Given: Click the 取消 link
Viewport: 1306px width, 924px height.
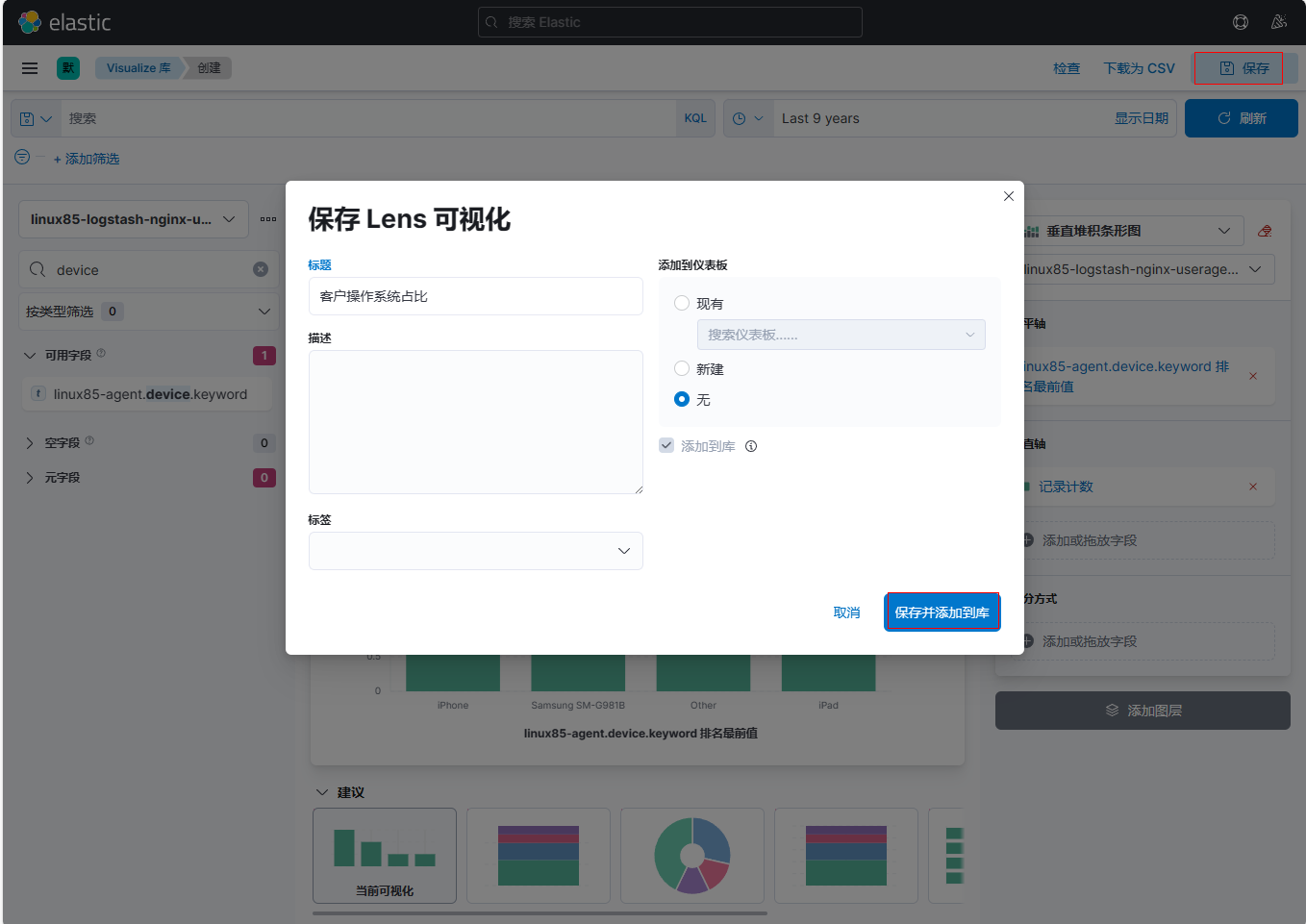Looking at the screenshot, I should click(846, 612).
